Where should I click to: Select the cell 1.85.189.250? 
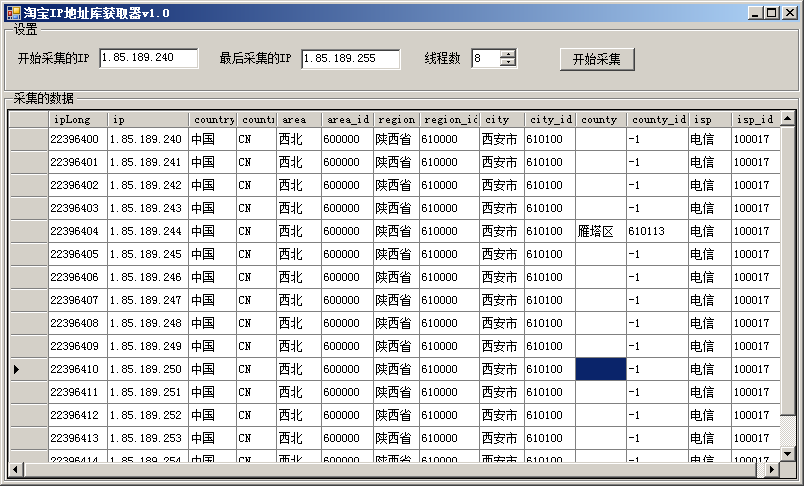pos(148,369)
